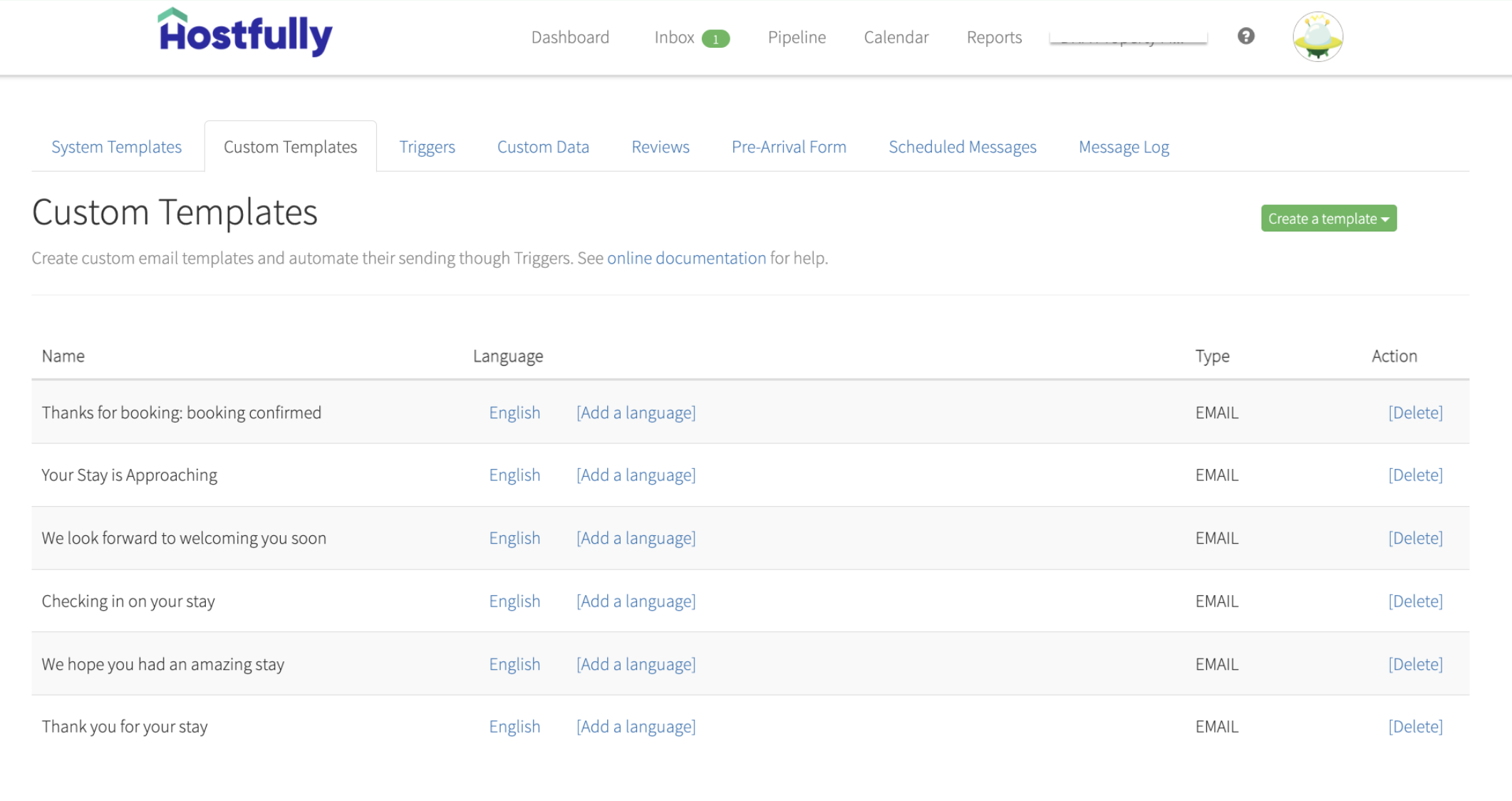
Task: Add a language to We look forward to welcoming you soon
Action: coord(636,538)
